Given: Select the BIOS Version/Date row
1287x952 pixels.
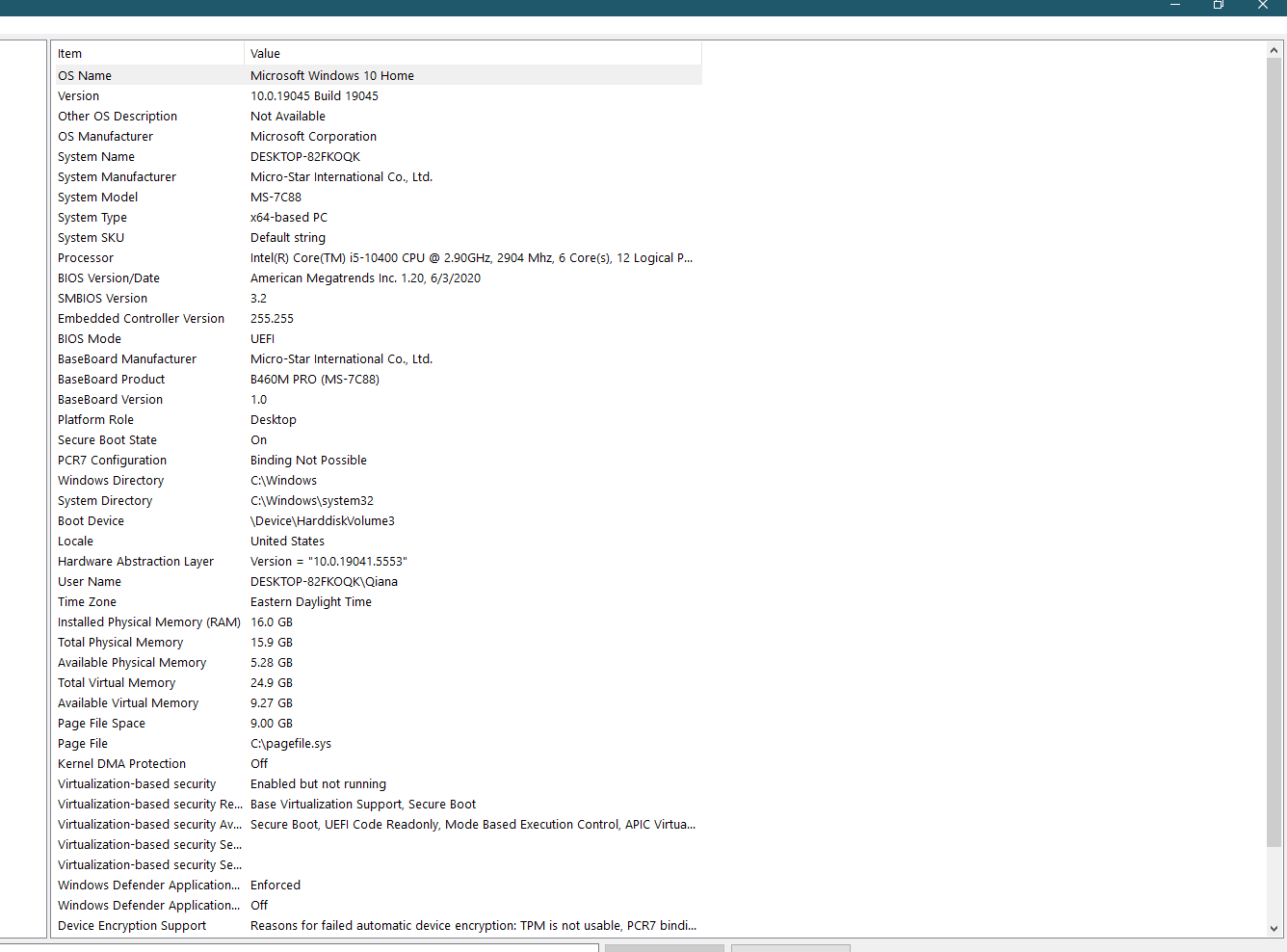Looking at the screenshot, I should click(x=377, y=278).
